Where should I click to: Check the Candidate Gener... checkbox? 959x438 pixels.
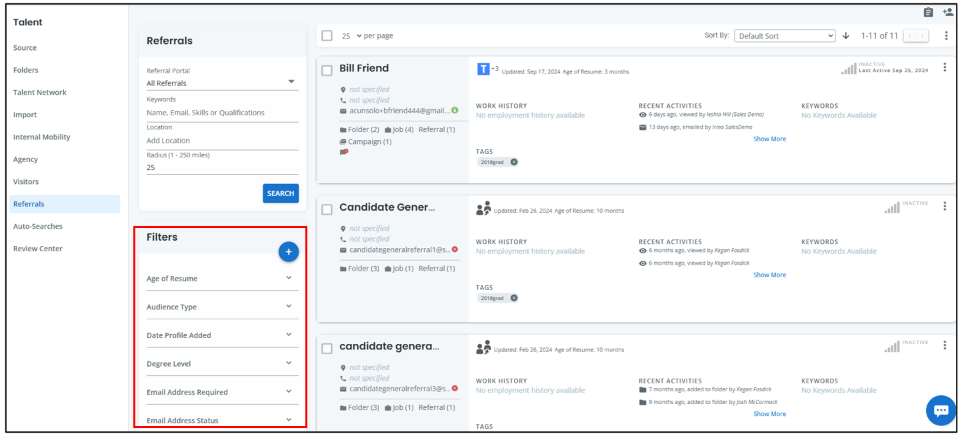click(x=327, y=209)
